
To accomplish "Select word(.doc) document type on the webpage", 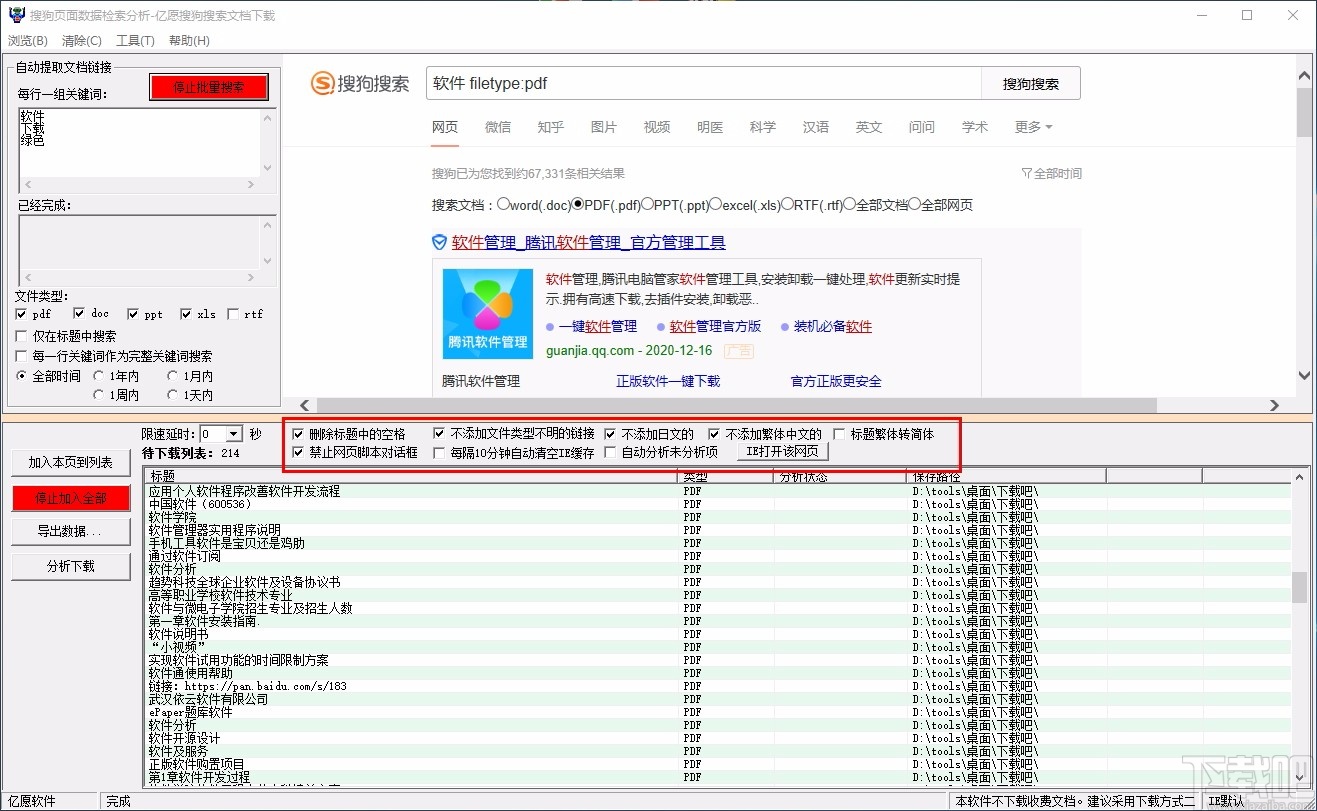I will click(505, 205).
